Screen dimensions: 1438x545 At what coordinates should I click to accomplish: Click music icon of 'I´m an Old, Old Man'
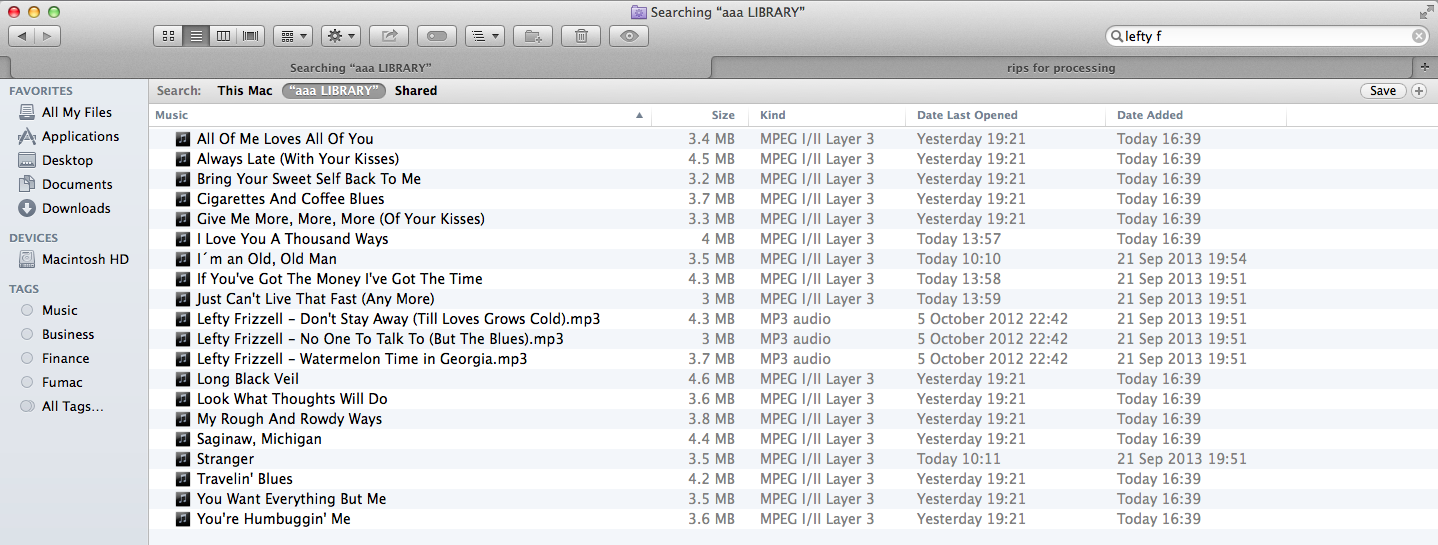pos(182,259)
